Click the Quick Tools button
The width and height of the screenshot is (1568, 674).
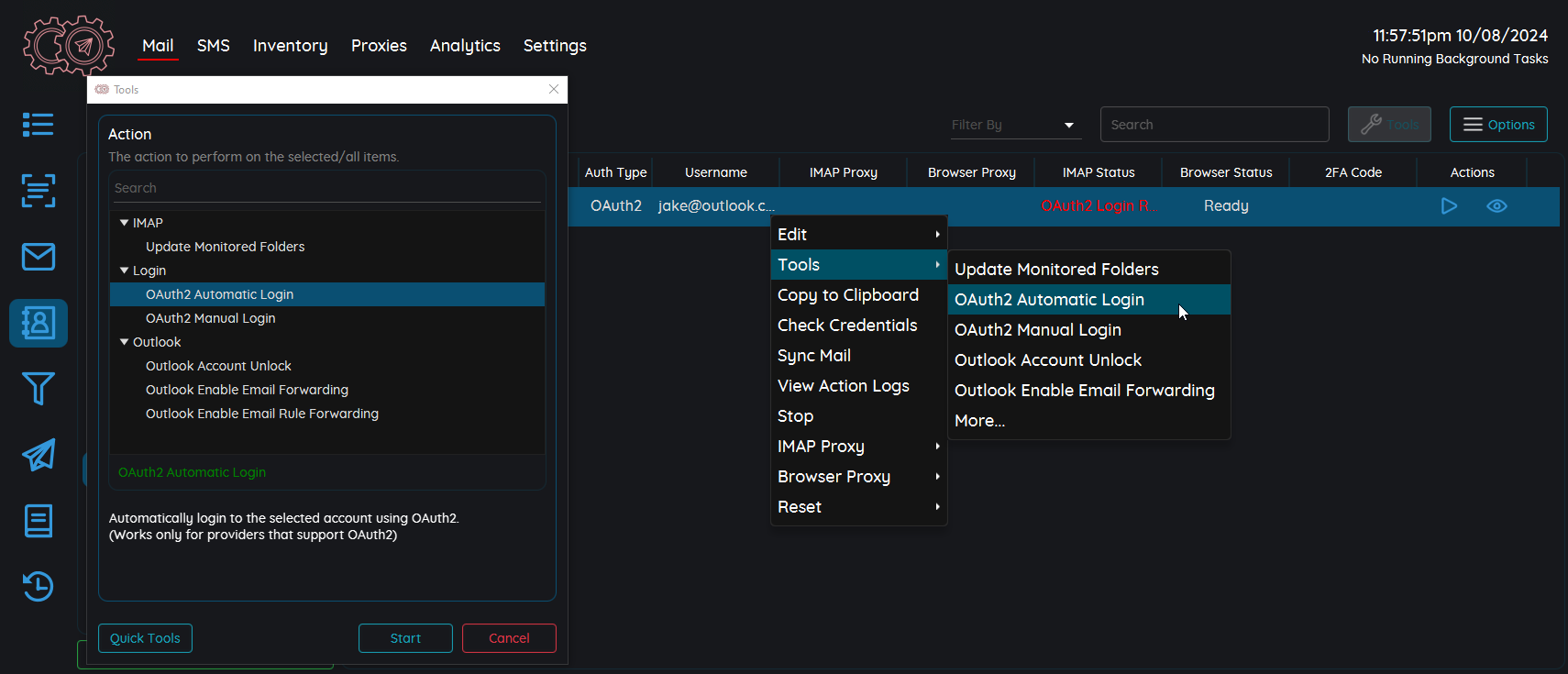(145, 638)
